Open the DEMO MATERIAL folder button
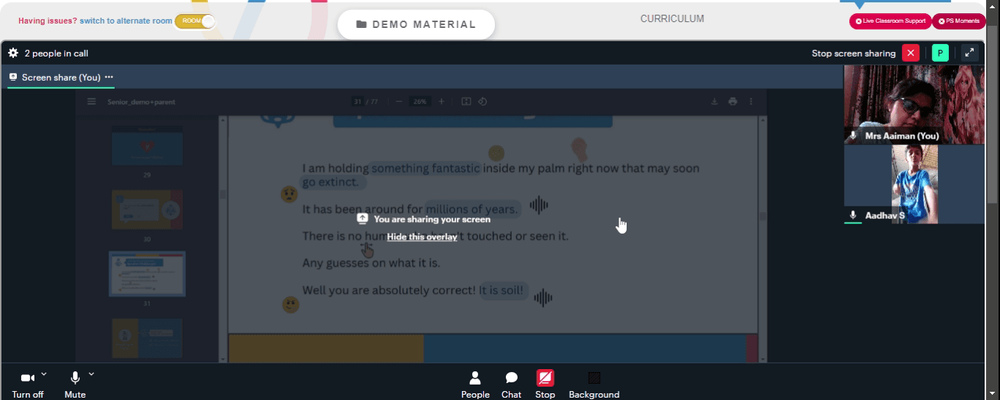This screenshot has width=1000, height=400. (x=416, y=24)
